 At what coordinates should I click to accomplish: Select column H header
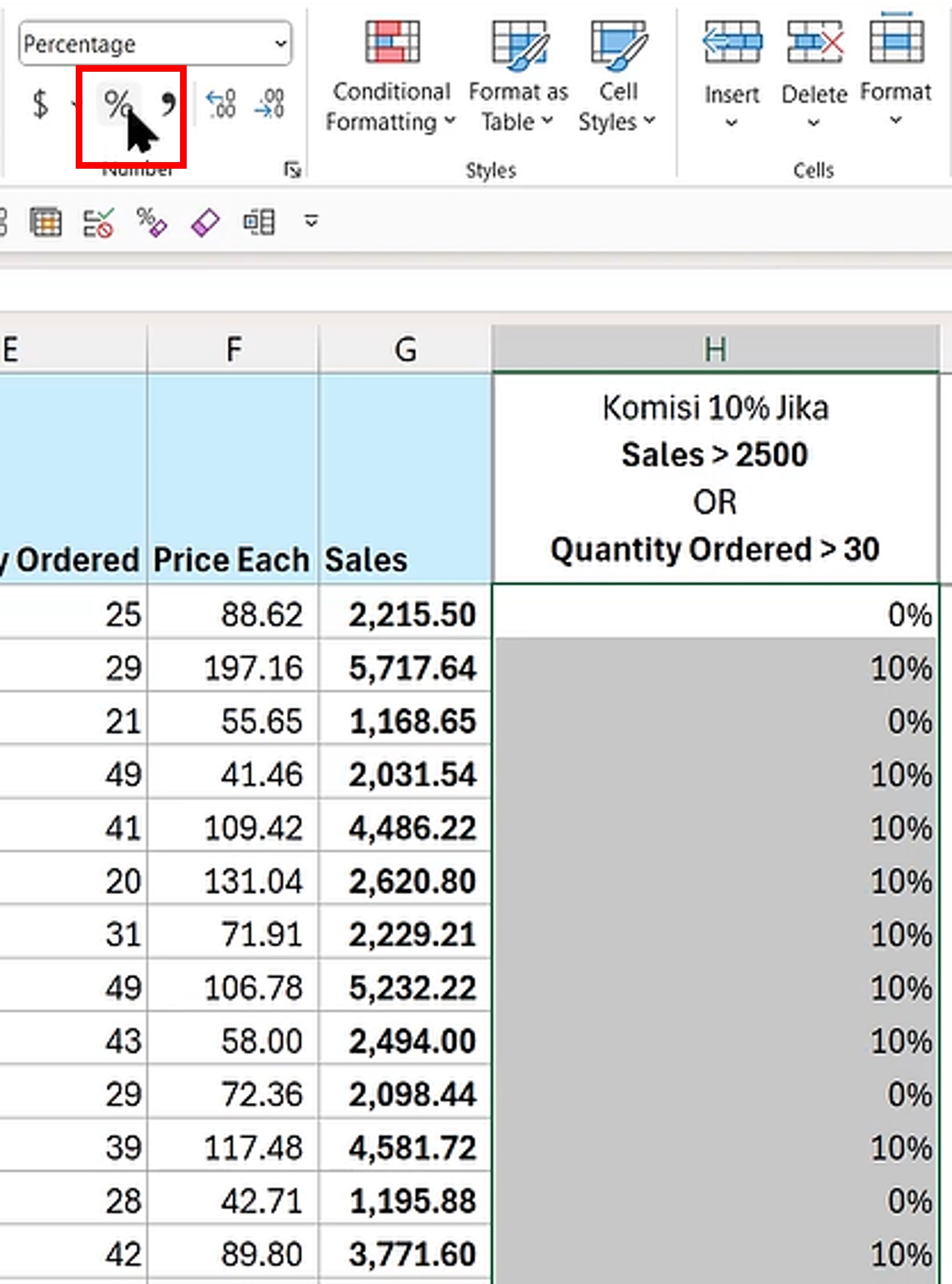click(715, 349)
